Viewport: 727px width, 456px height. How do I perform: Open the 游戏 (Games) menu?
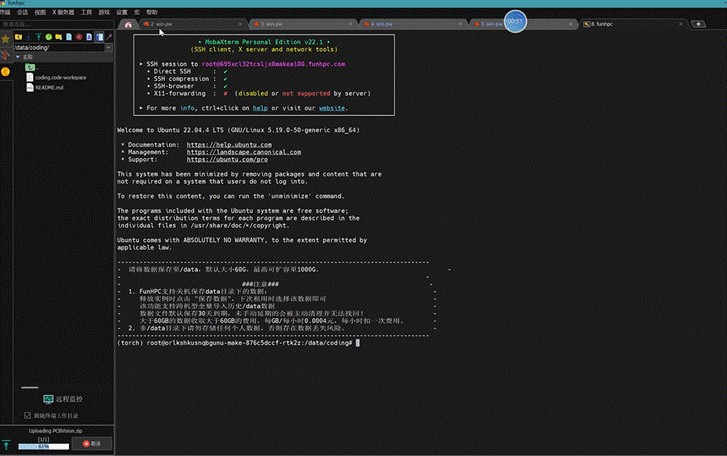[104, 12]
